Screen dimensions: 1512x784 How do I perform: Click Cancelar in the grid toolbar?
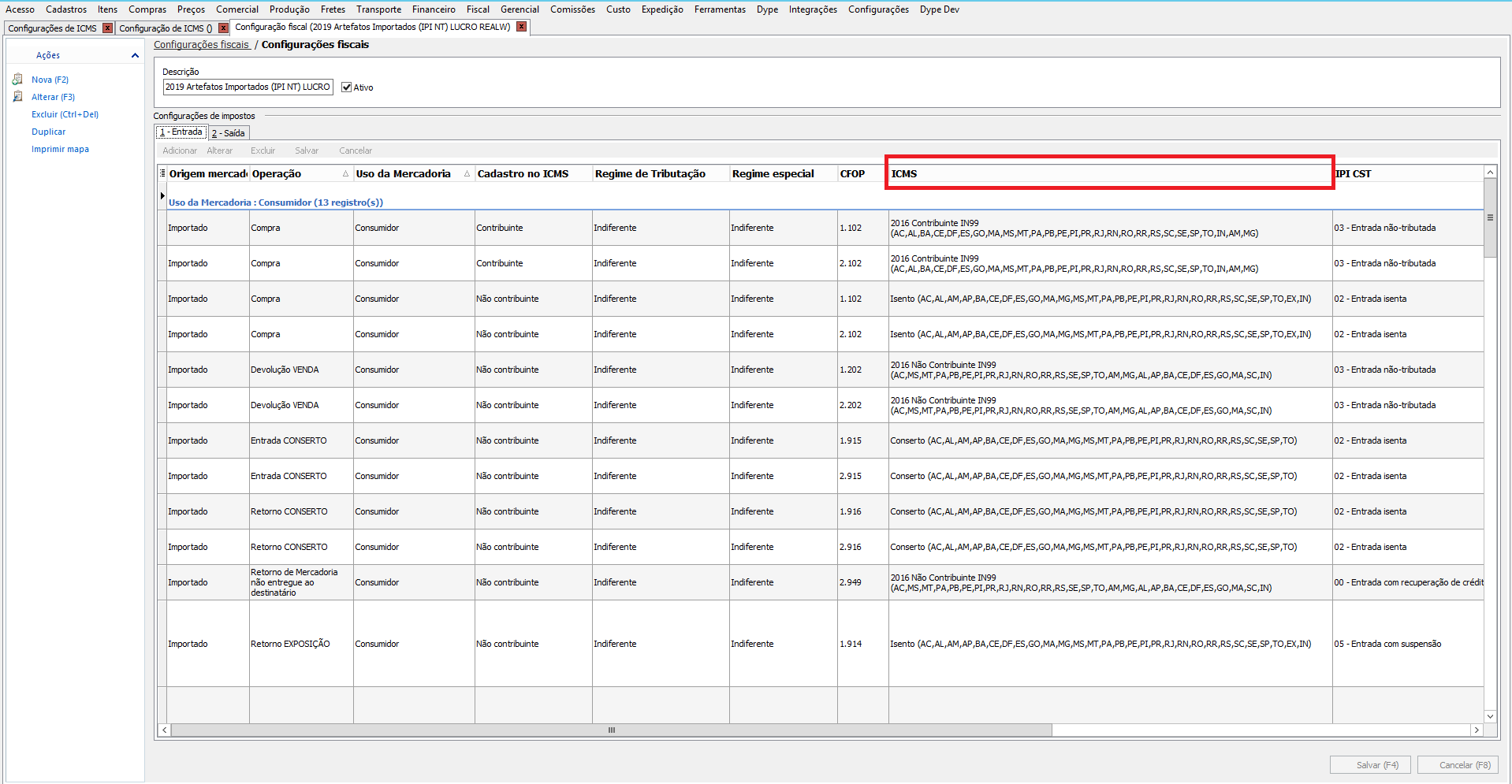point(356,150)
